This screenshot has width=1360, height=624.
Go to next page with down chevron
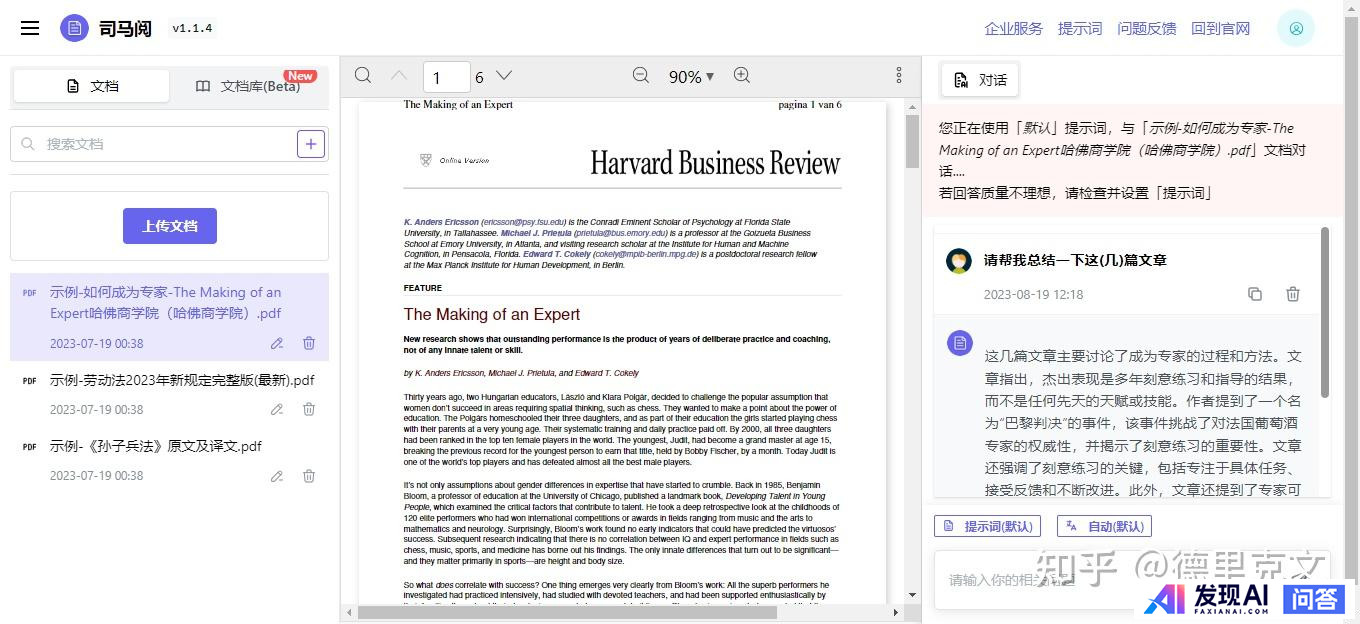tap(504, 76)
